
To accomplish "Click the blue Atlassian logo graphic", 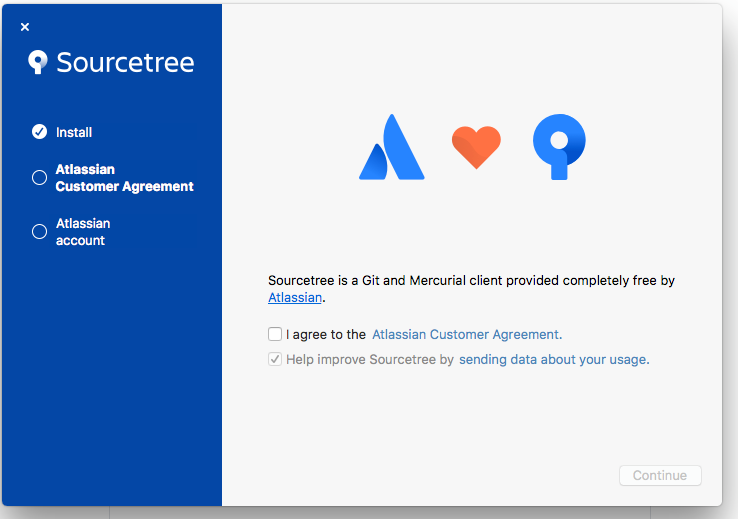I will point(392,147).
